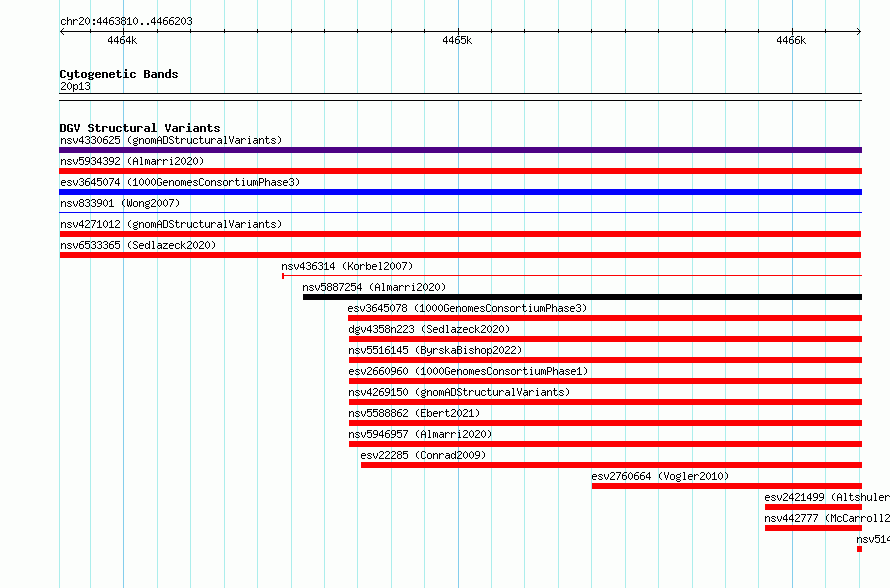
Task: Click the red bar under esv2421499
Action: tap(813, 507)
